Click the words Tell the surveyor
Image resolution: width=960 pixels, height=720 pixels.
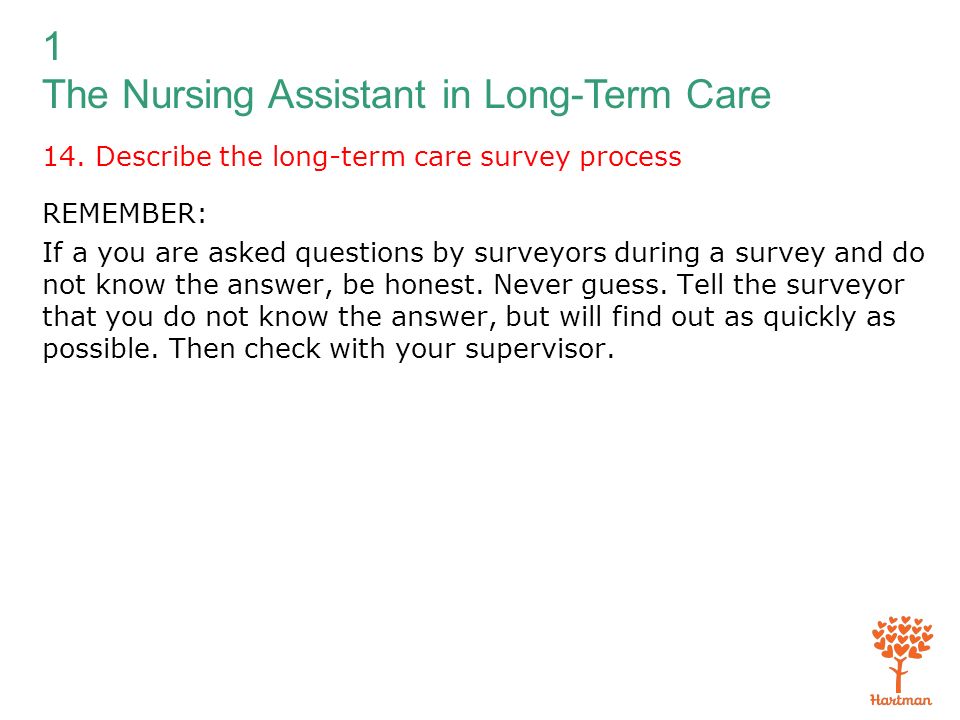tap(790, 286)
